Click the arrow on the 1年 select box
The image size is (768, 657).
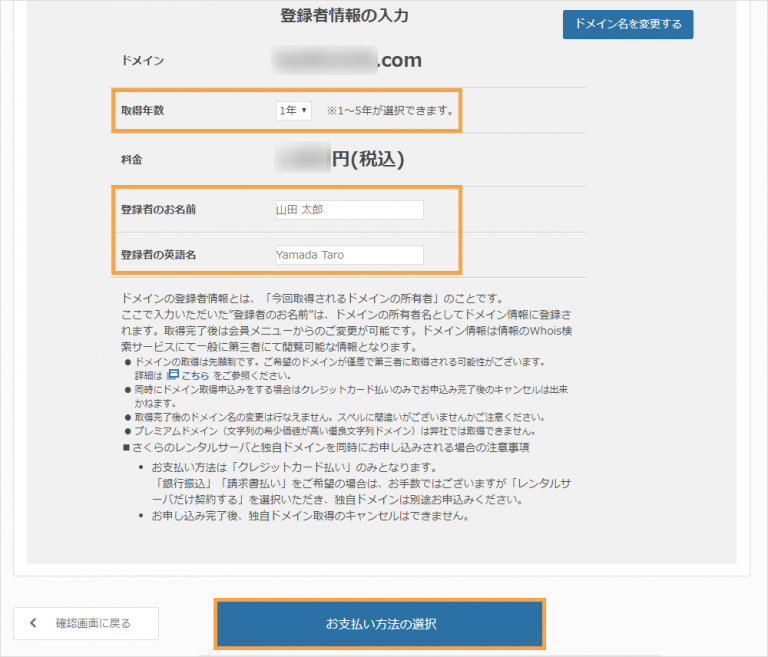tap(304, 111)
